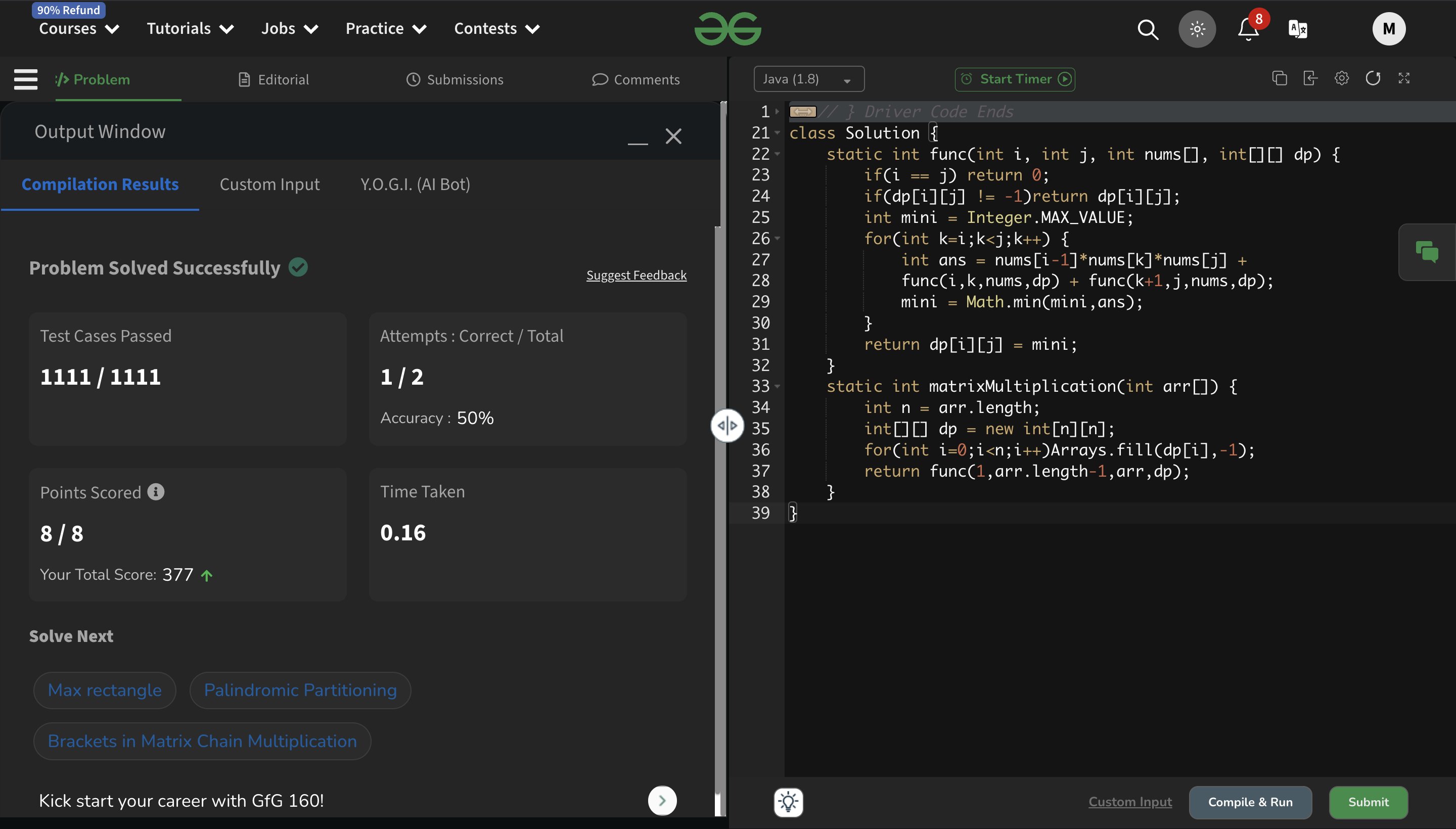Collapse code fold arrow at line 22

(x=777, y=154)
